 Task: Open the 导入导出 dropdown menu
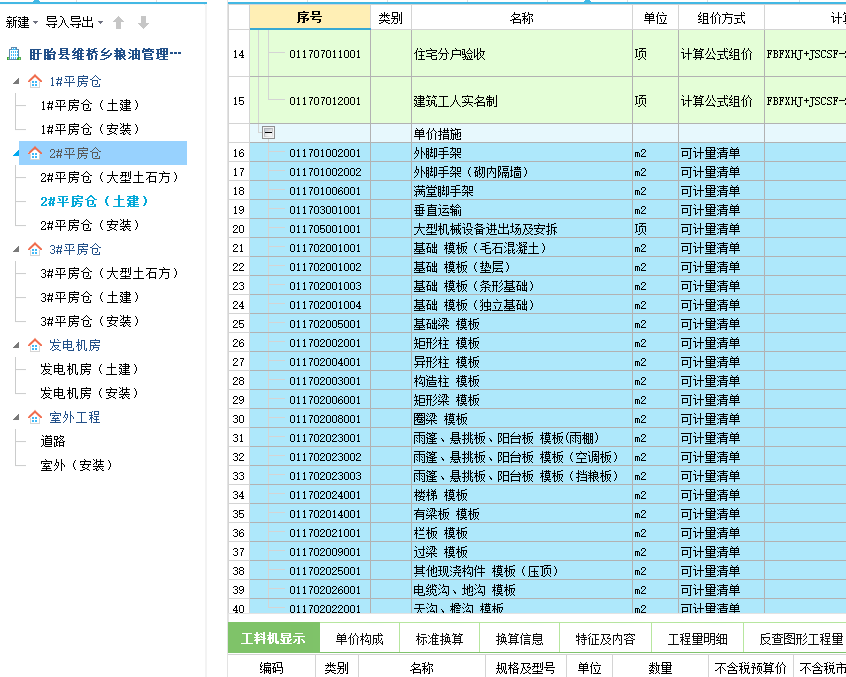[x=74, y=22]
